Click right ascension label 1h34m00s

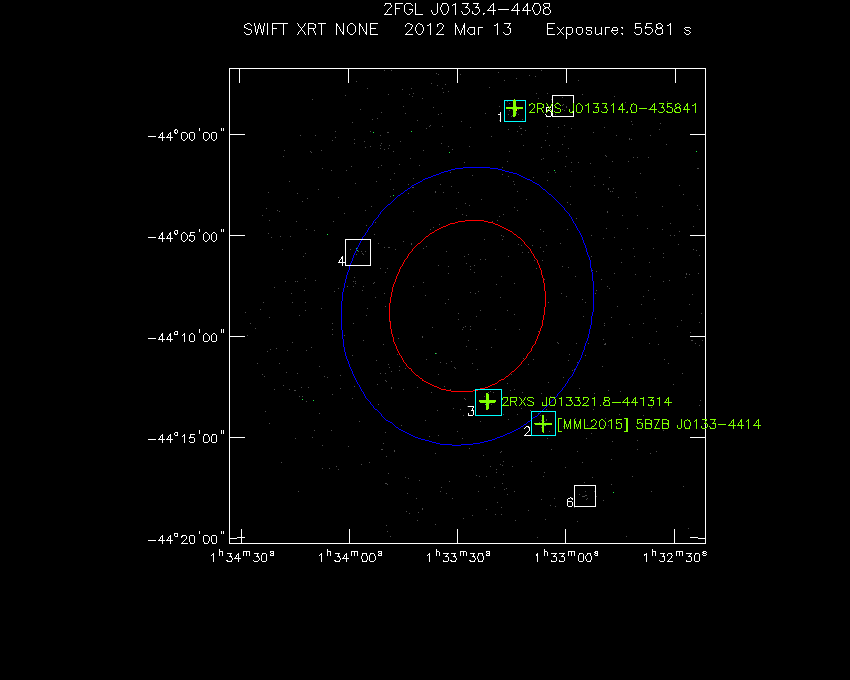(350, 557)
